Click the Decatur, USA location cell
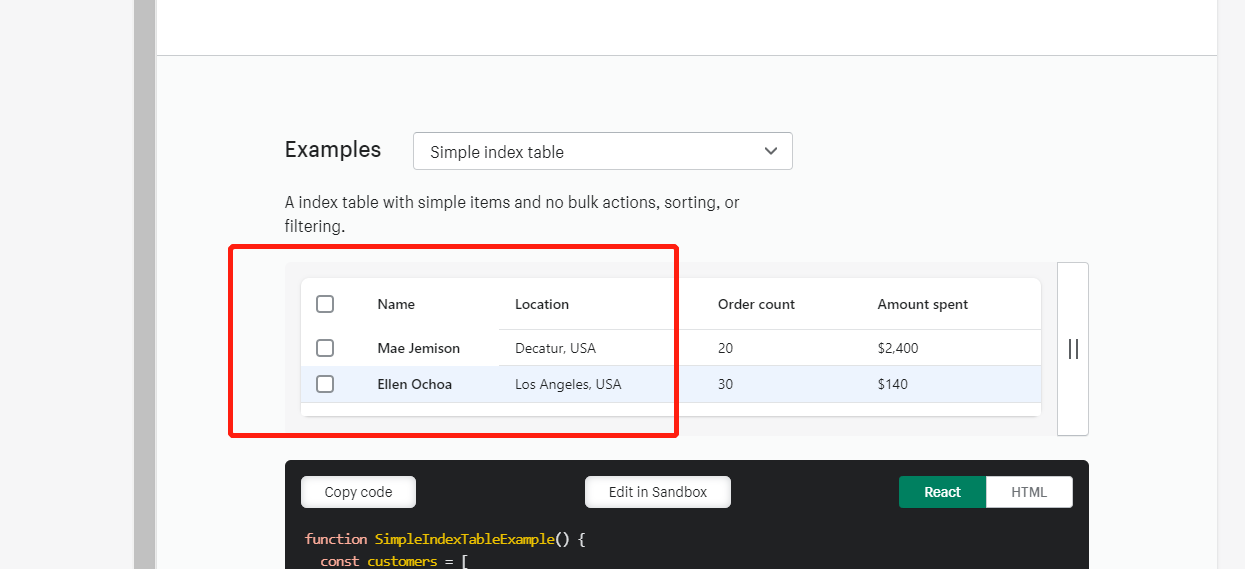The width and height of the screenshot is (1245, 569). tap(555, 348)
